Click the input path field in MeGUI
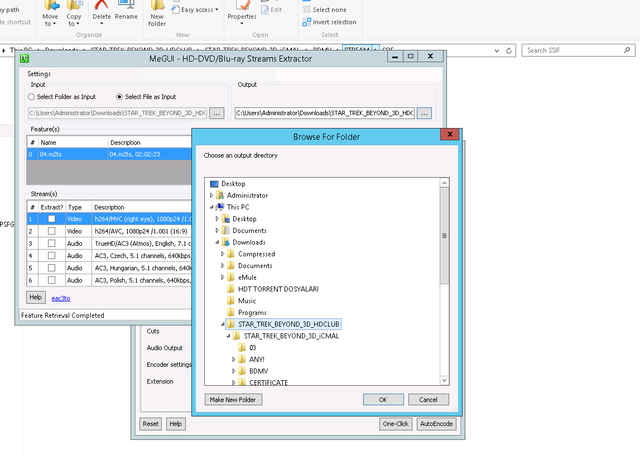 117,113
